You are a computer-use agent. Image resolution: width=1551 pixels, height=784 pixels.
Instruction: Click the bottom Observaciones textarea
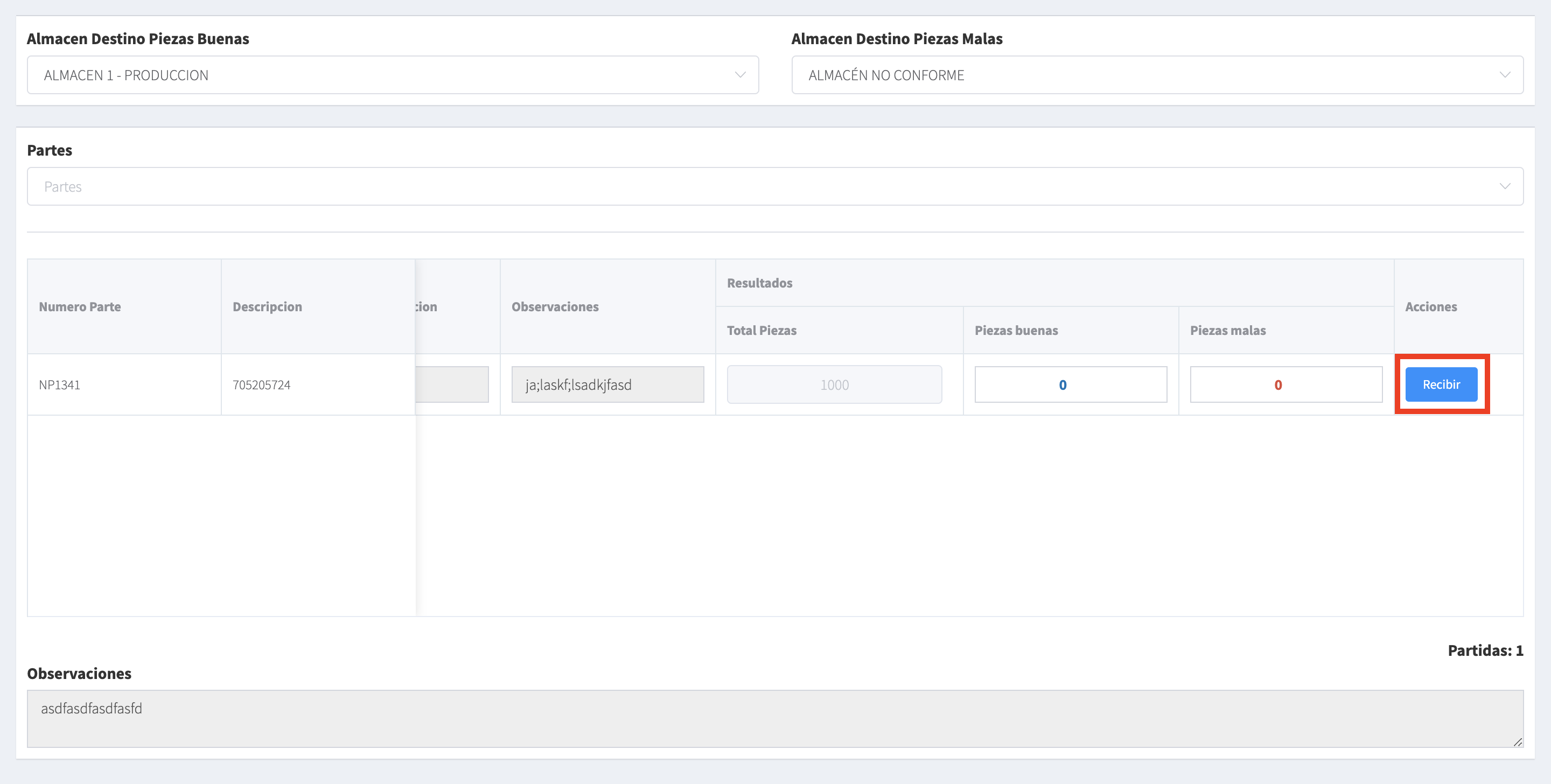774,718
